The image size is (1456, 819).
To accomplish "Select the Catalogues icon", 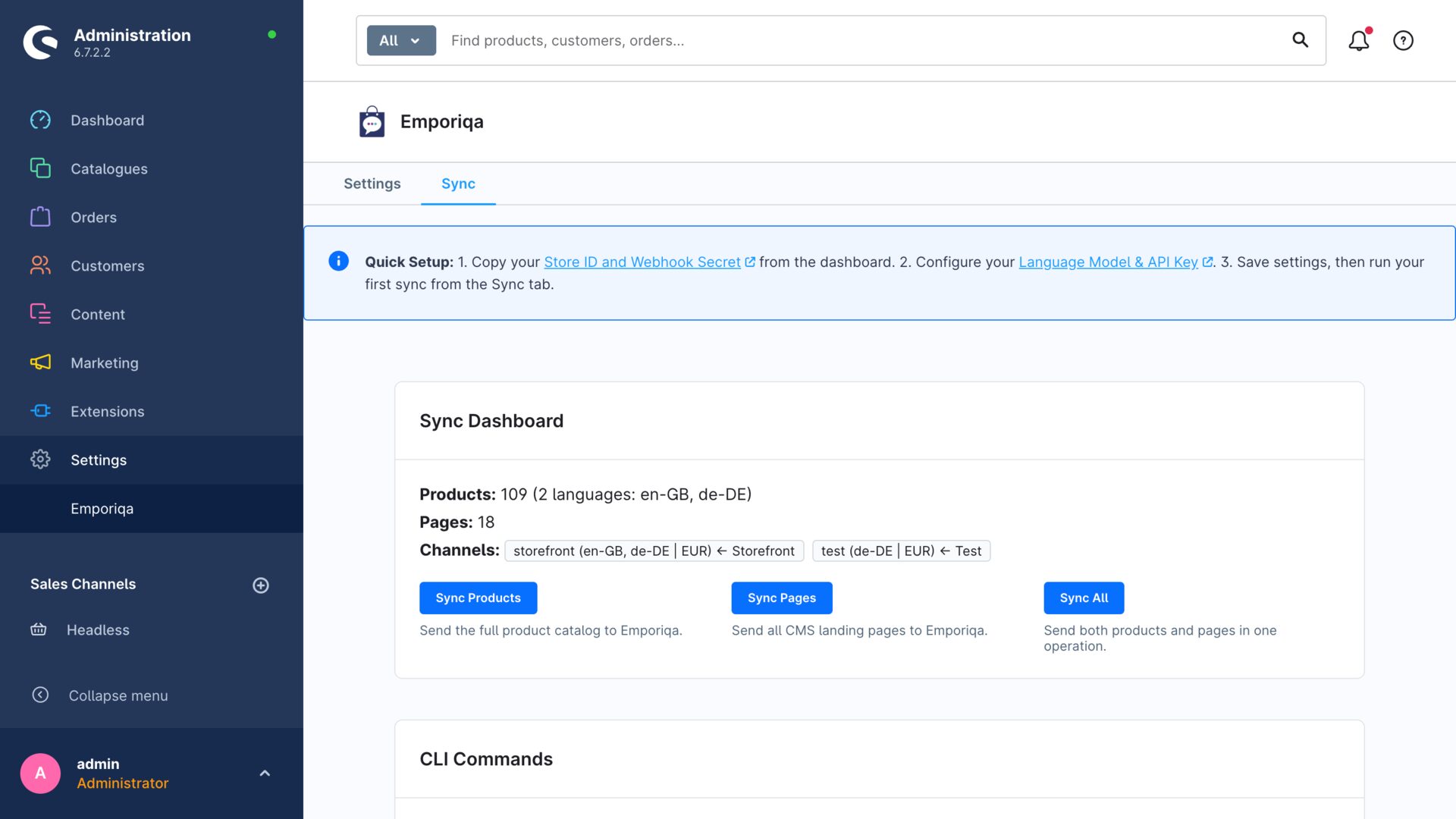I will click(40, 168).
